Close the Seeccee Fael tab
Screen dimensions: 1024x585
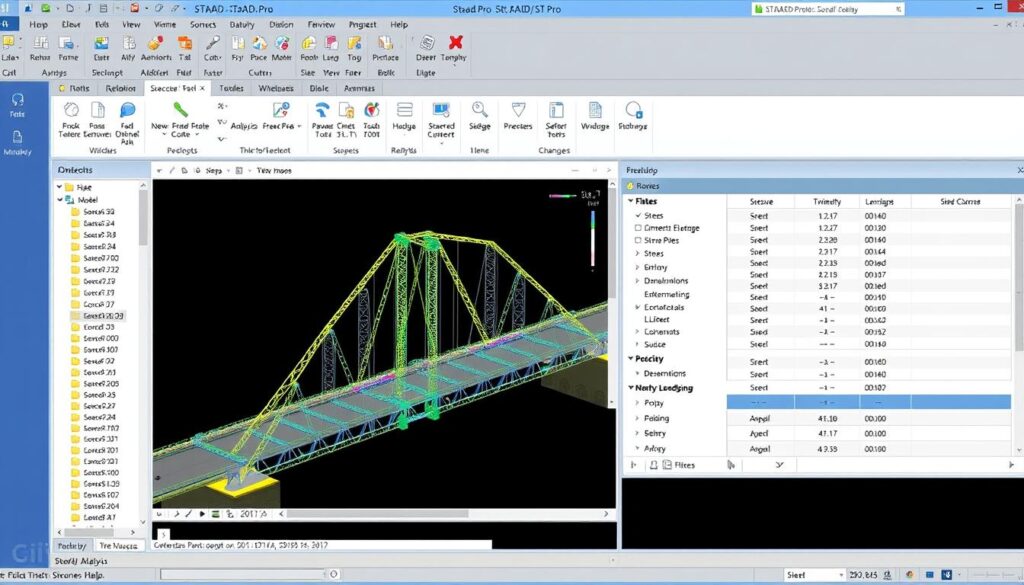[202, 88]
